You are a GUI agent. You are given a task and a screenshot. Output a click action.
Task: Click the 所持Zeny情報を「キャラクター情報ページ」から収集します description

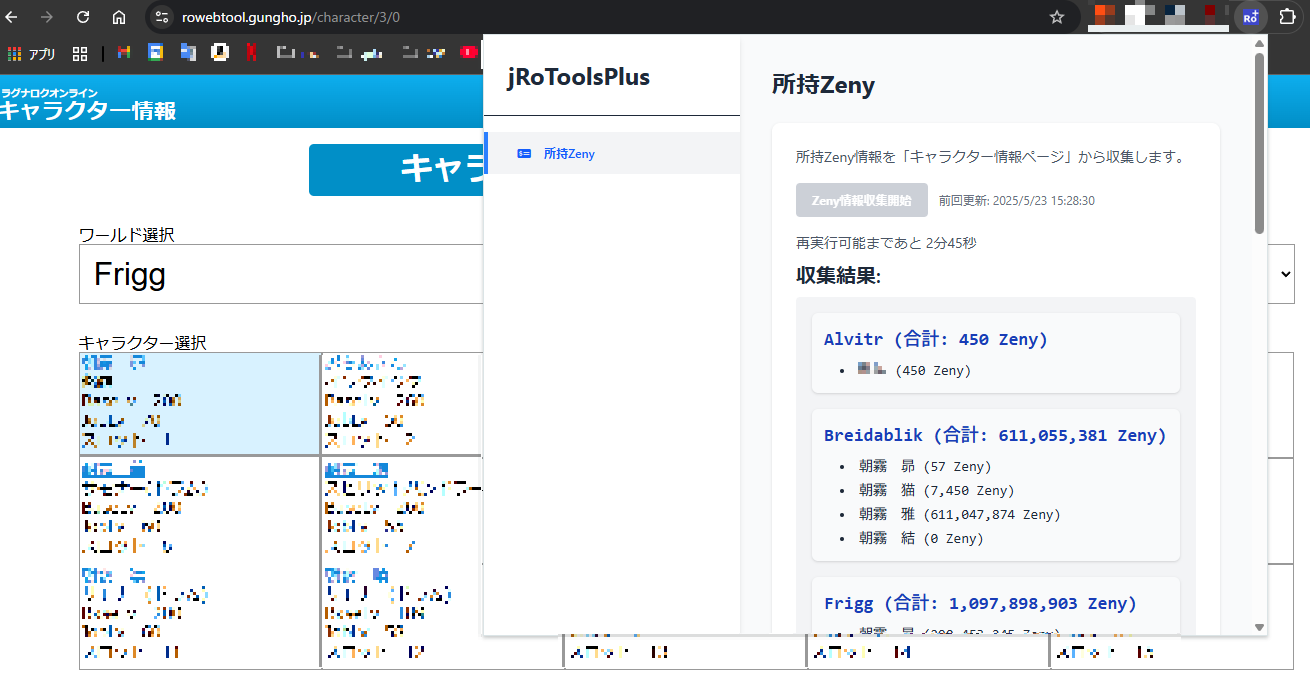tap(990, 157)
